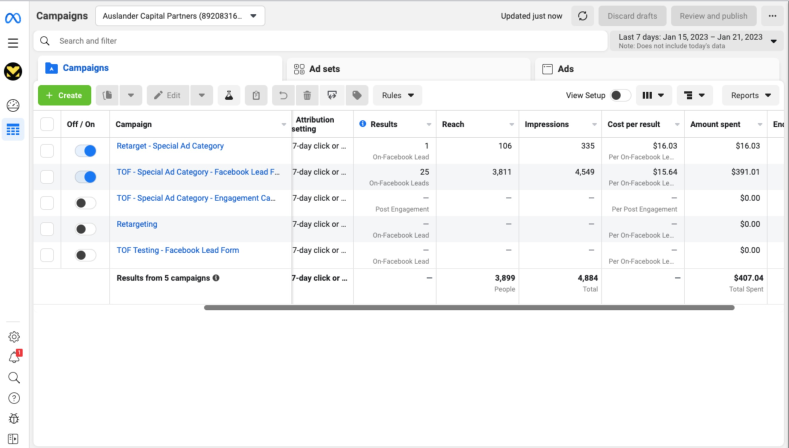Click the horizontal scrollbar under the table
The width and height of the screenshot is (789, 448).
469,308
